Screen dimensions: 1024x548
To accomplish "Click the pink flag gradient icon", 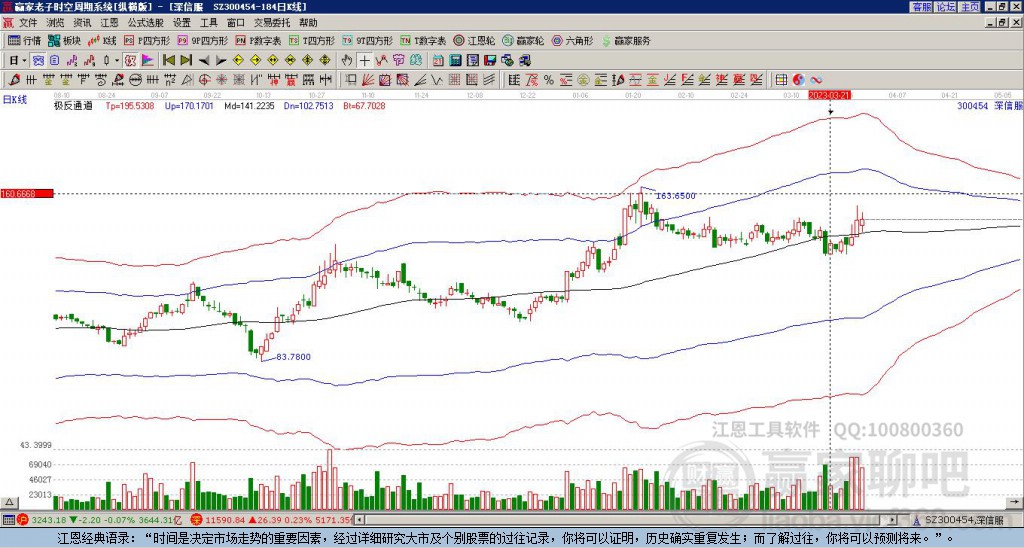I will coord(148,61).
